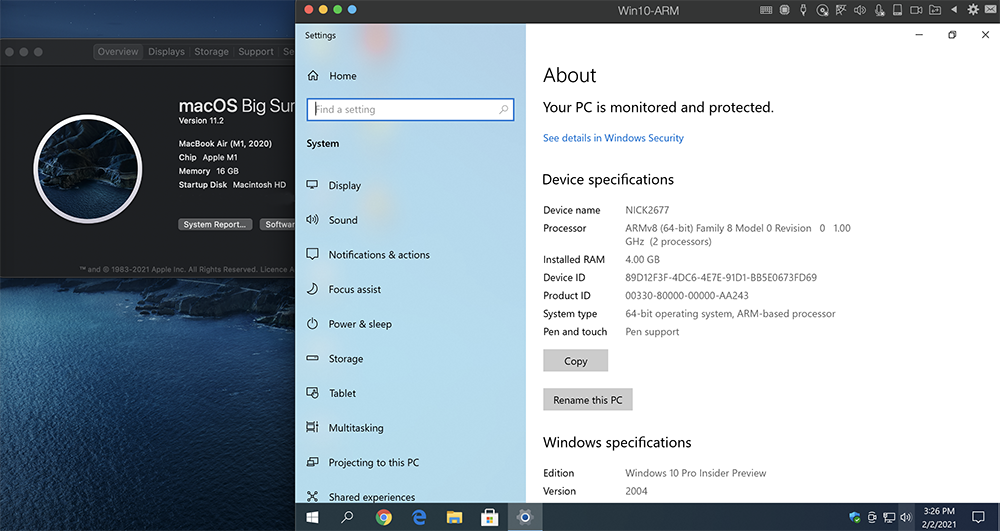Click the network web icon in Parallels bar
This screenshot has width=1000, height=531.
[841, 10]
